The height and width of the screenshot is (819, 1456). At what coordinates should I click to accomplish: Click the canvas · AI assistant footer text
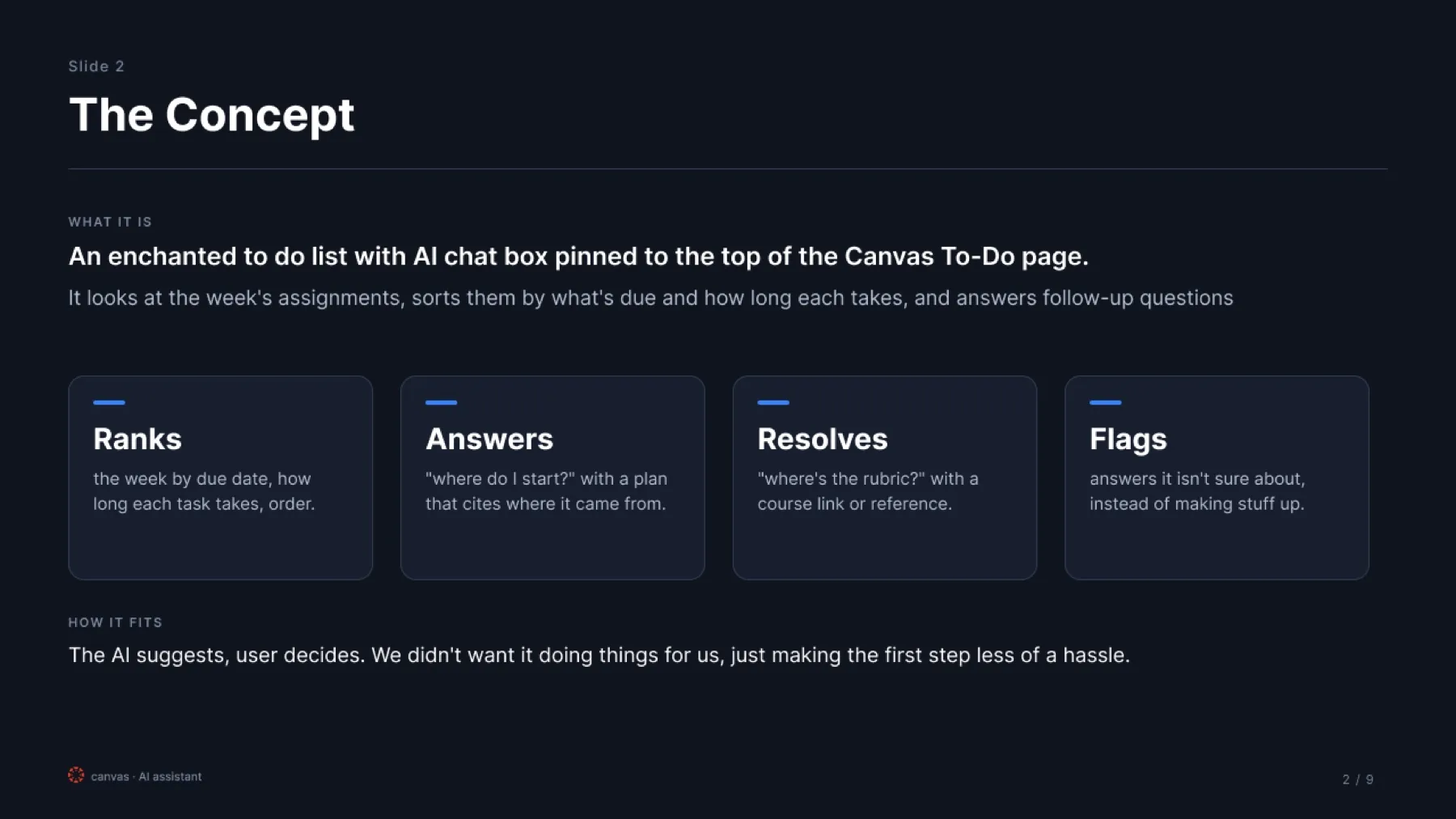tap(146, 776)
